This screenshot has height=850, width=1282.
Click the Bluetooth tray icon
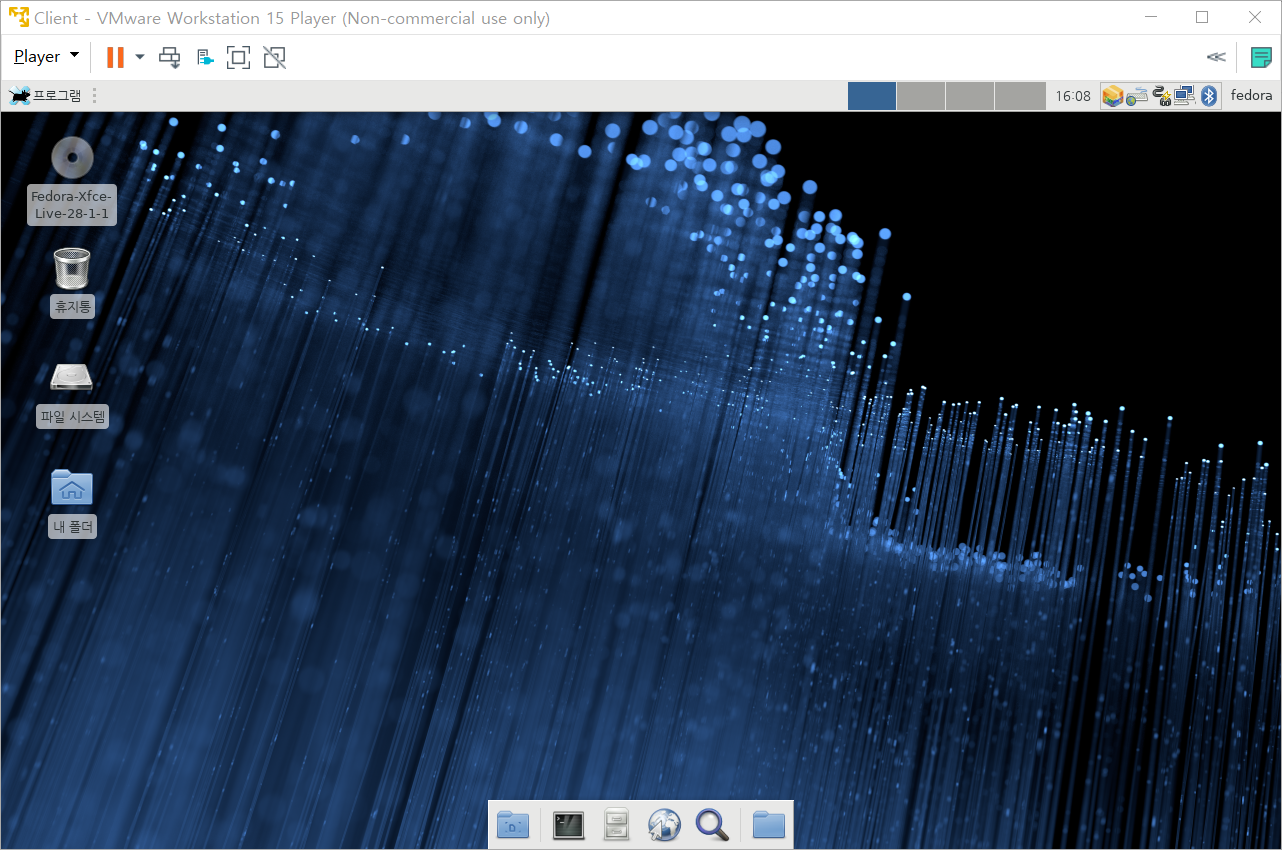pyautogui.click(x=1209, y=96)
